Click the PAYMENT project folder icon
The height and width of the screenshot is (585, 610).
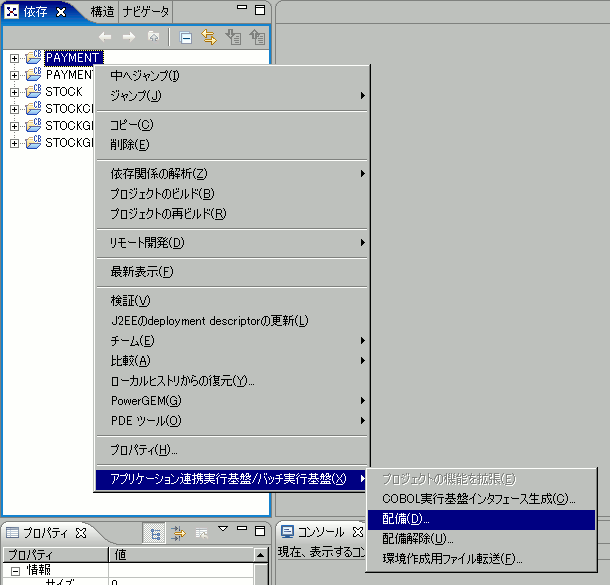click(33, 58)
